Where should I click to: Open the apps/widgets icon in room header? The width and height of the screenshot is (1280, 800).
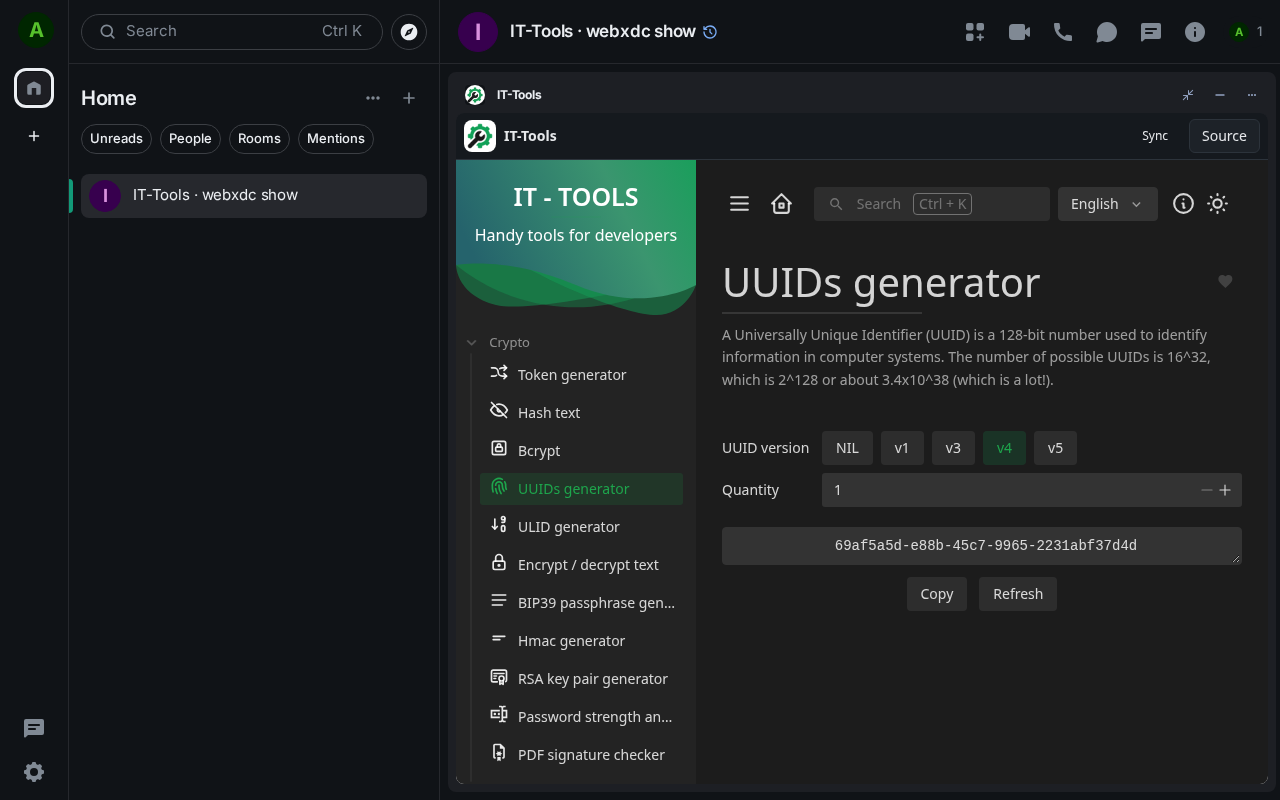click(975, 32)
